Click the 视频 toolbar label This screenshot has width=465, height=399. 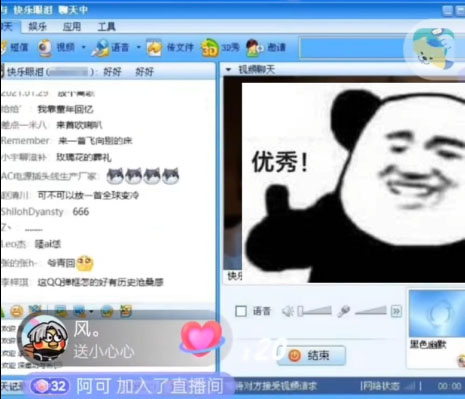click(66, 47)
